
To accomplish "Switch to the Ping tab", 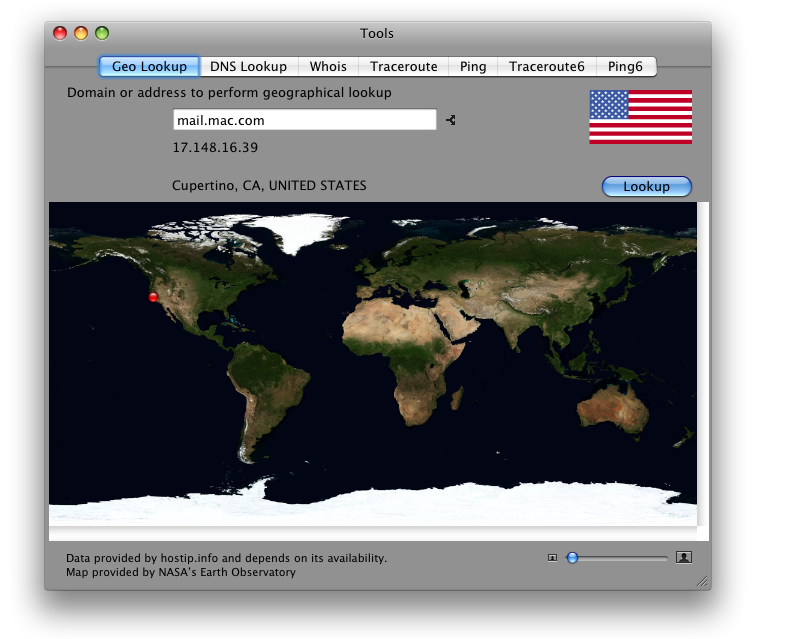I will (x=473, y=66).
